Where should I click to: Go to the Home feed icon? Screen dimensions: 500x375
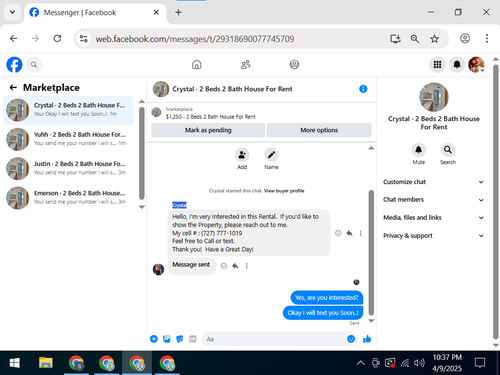197,64
